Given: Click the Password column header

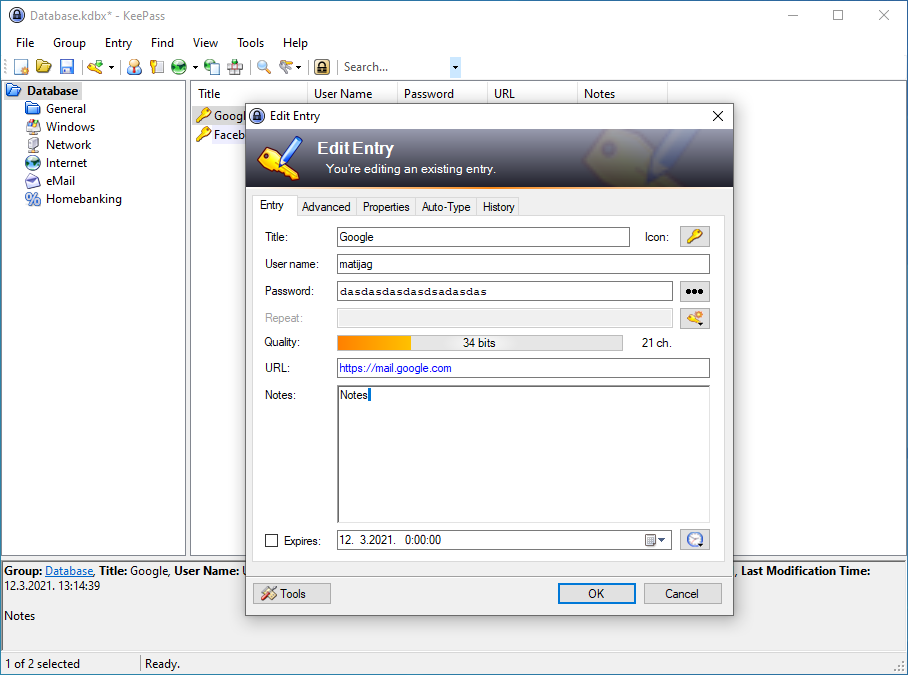Looking at the screenshot, I should [442, 94].
